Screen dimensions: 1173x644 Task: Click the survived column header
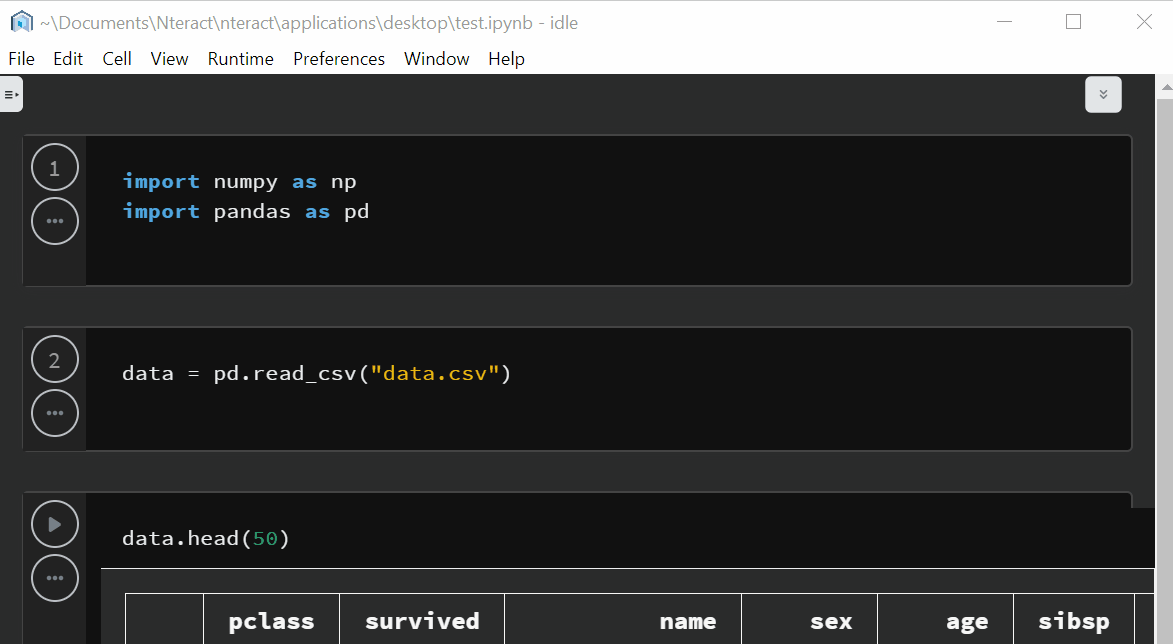tap(422, 621)
